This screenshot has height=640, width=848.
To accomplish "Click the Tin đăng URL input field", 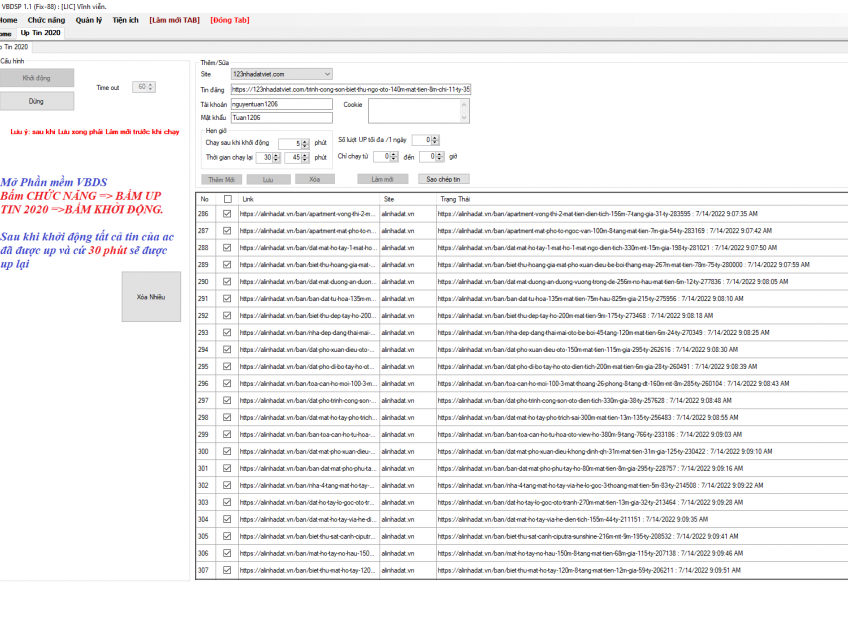I will (350, 89).
